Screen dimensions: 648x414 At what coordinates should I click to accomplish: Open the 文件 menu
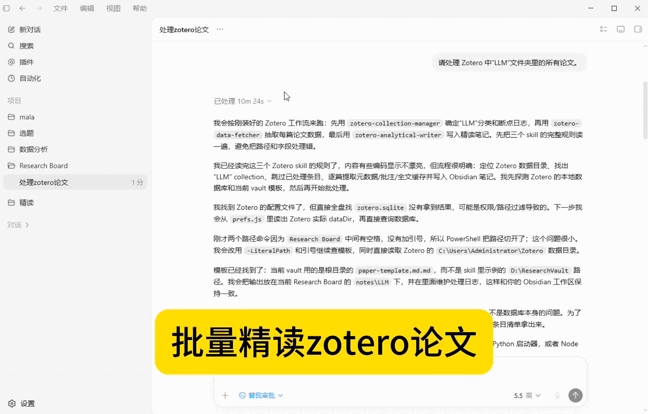[60, 8]
